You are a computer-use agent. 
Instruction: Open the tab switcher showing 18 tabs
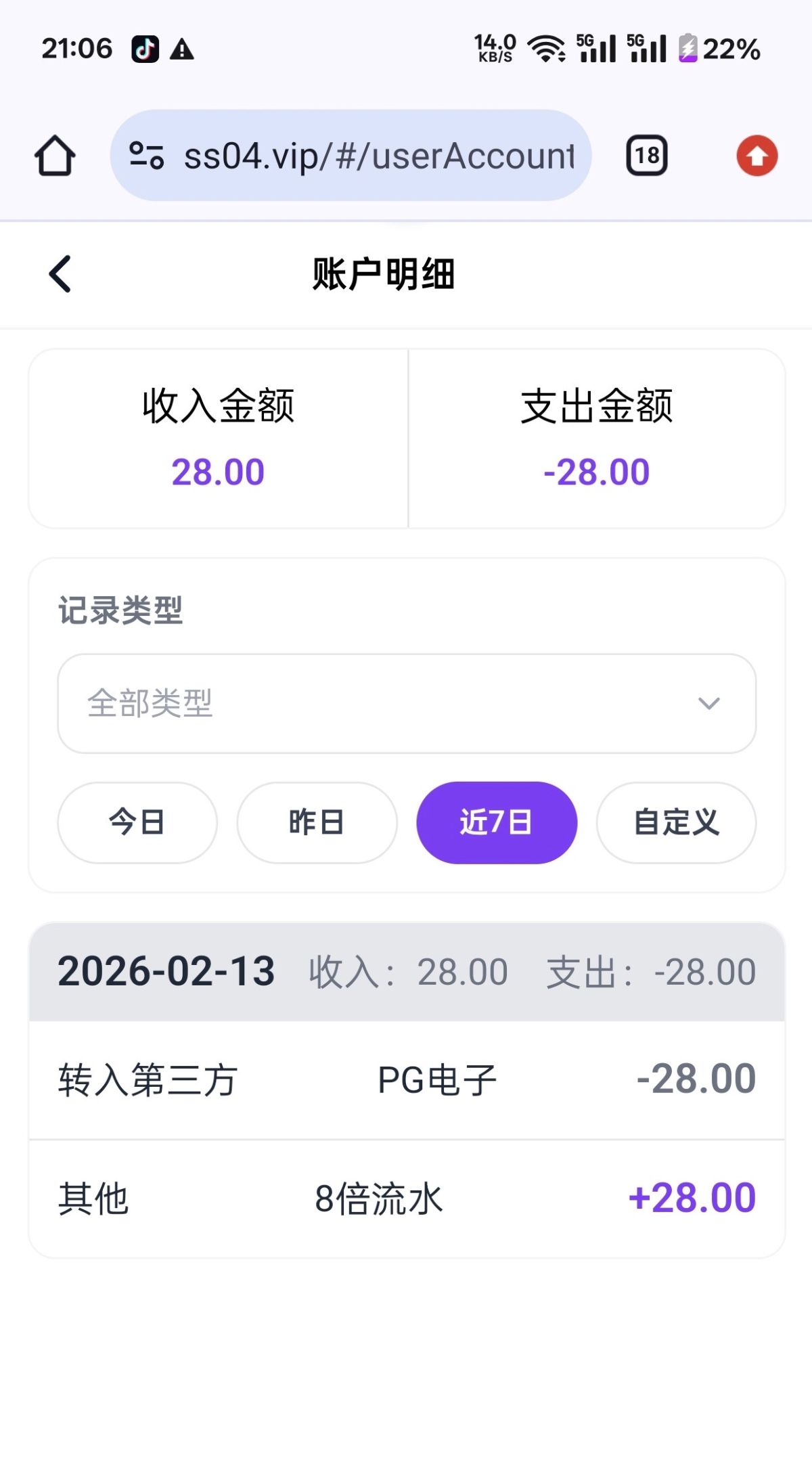click(646, 156)
